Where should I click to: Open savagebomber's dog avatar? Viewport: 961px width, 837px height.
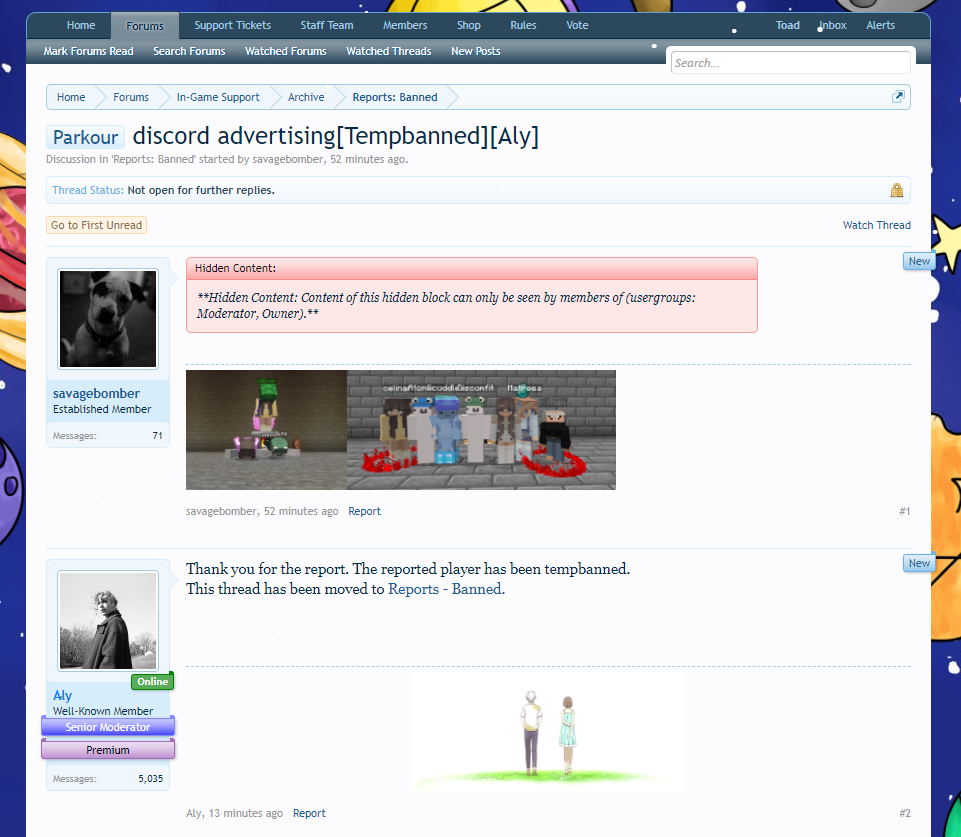tap(108, 319)
